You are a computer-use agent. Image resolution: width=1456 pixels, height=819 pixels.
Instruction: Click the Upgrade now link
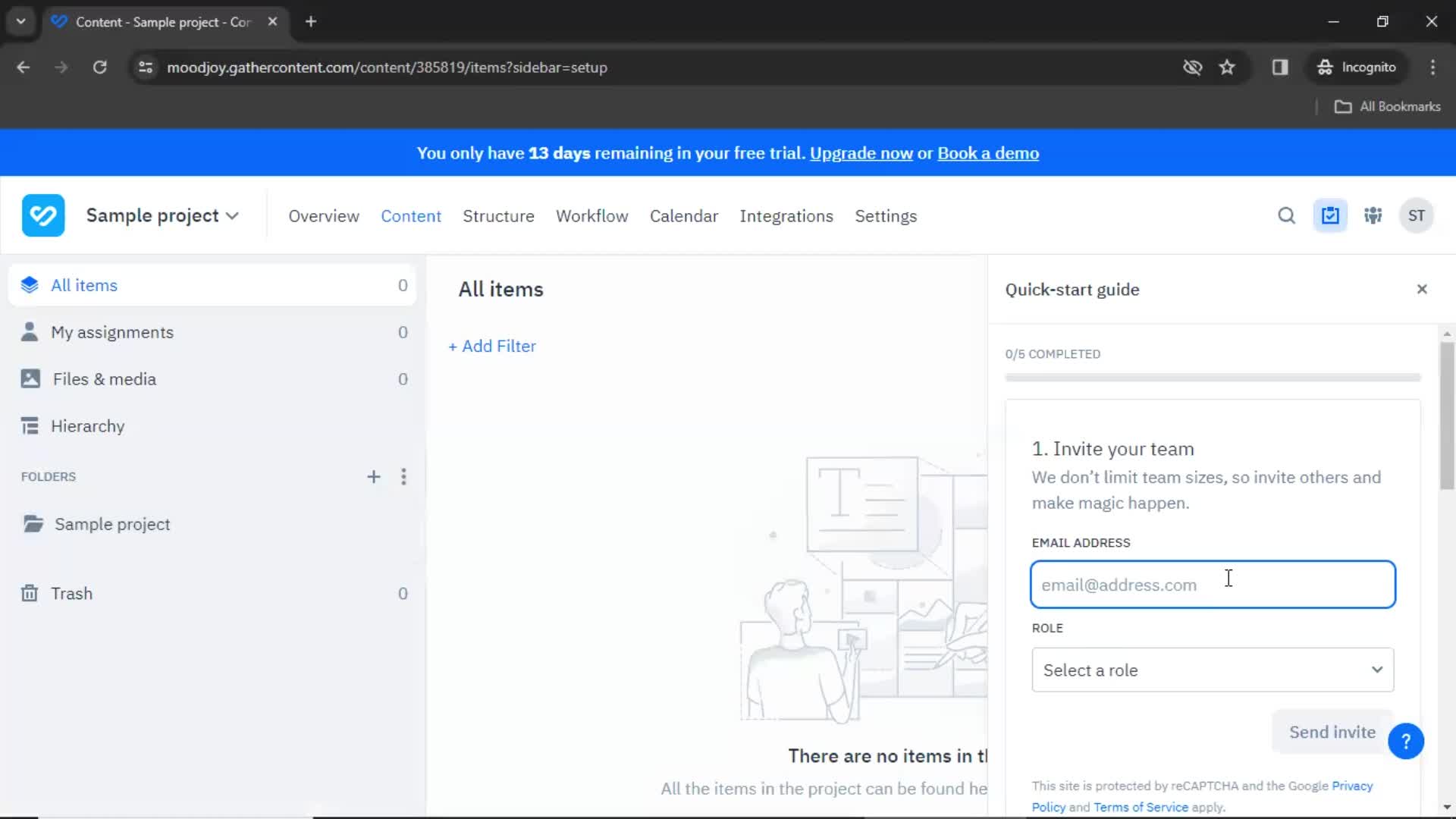click(x=861, y=153)
